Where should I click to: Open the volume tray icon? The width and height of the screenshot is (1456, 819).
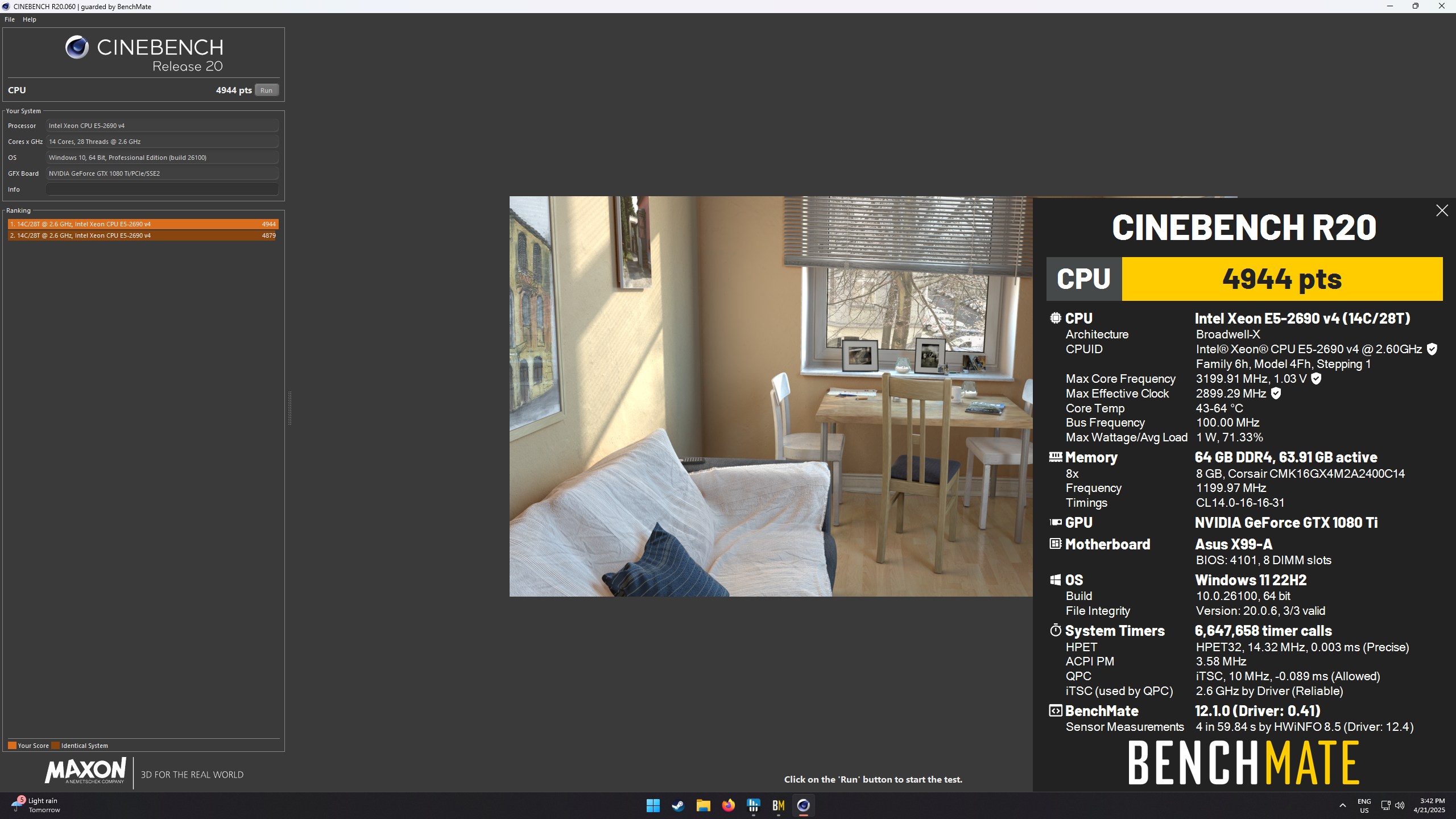point(1400,805)
